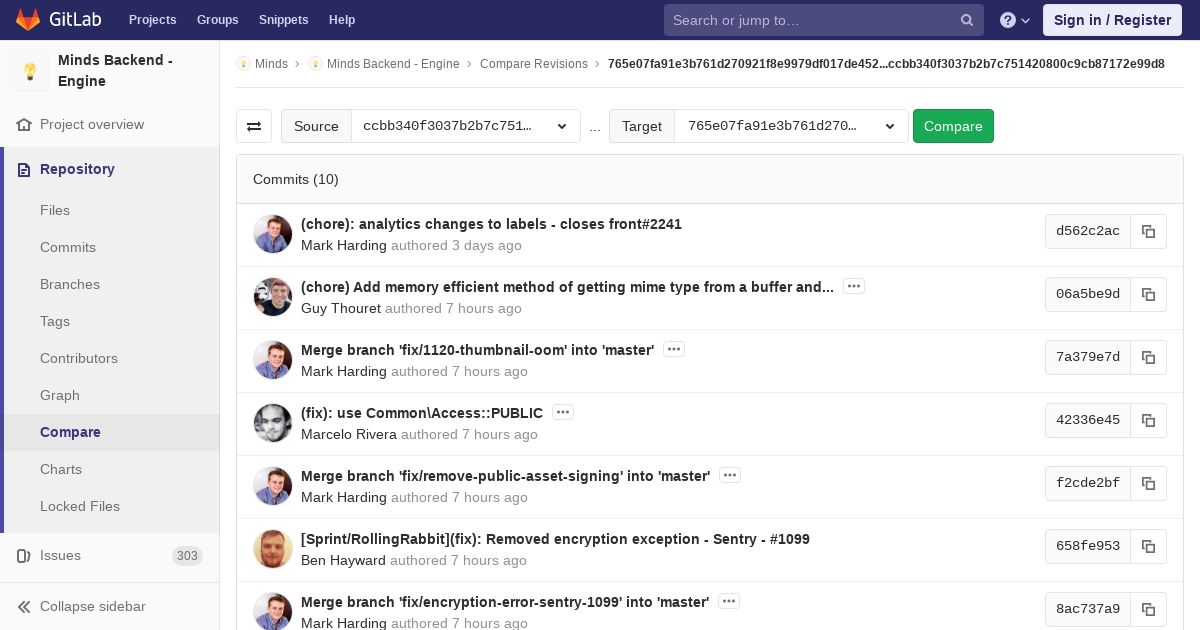
Task: Expand description of fix/1120-thumbnail-oom merge
Action: [x=674, y=349]
